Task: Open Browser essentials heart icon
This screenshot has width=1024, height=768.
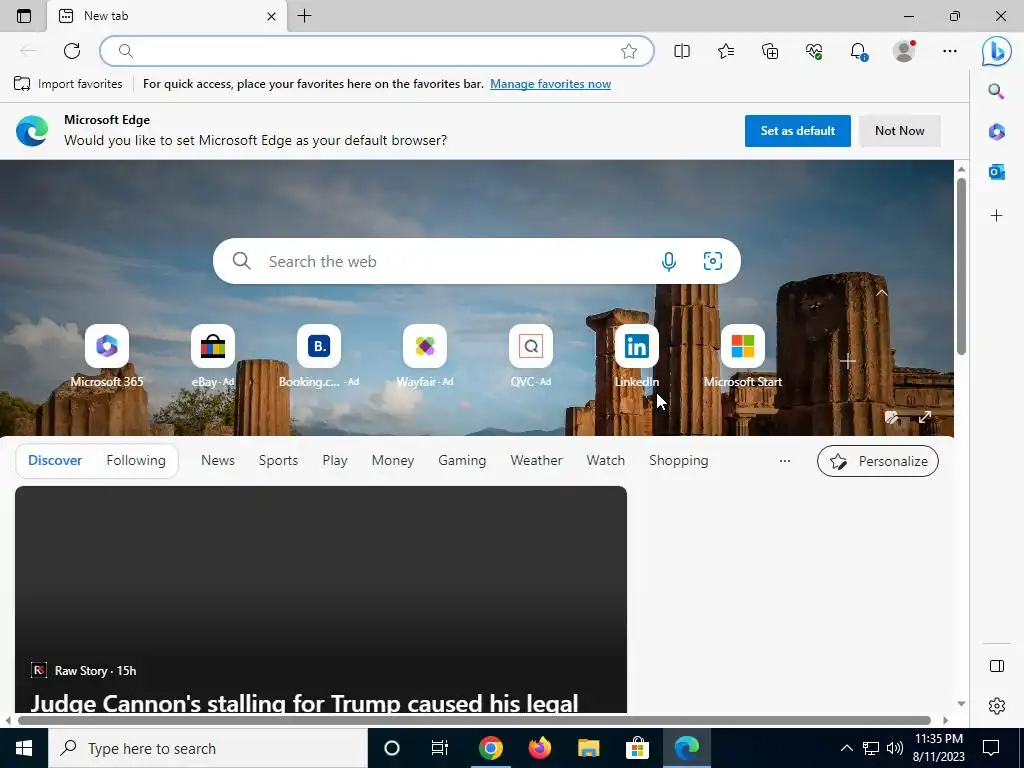Action: pos(814,51)
